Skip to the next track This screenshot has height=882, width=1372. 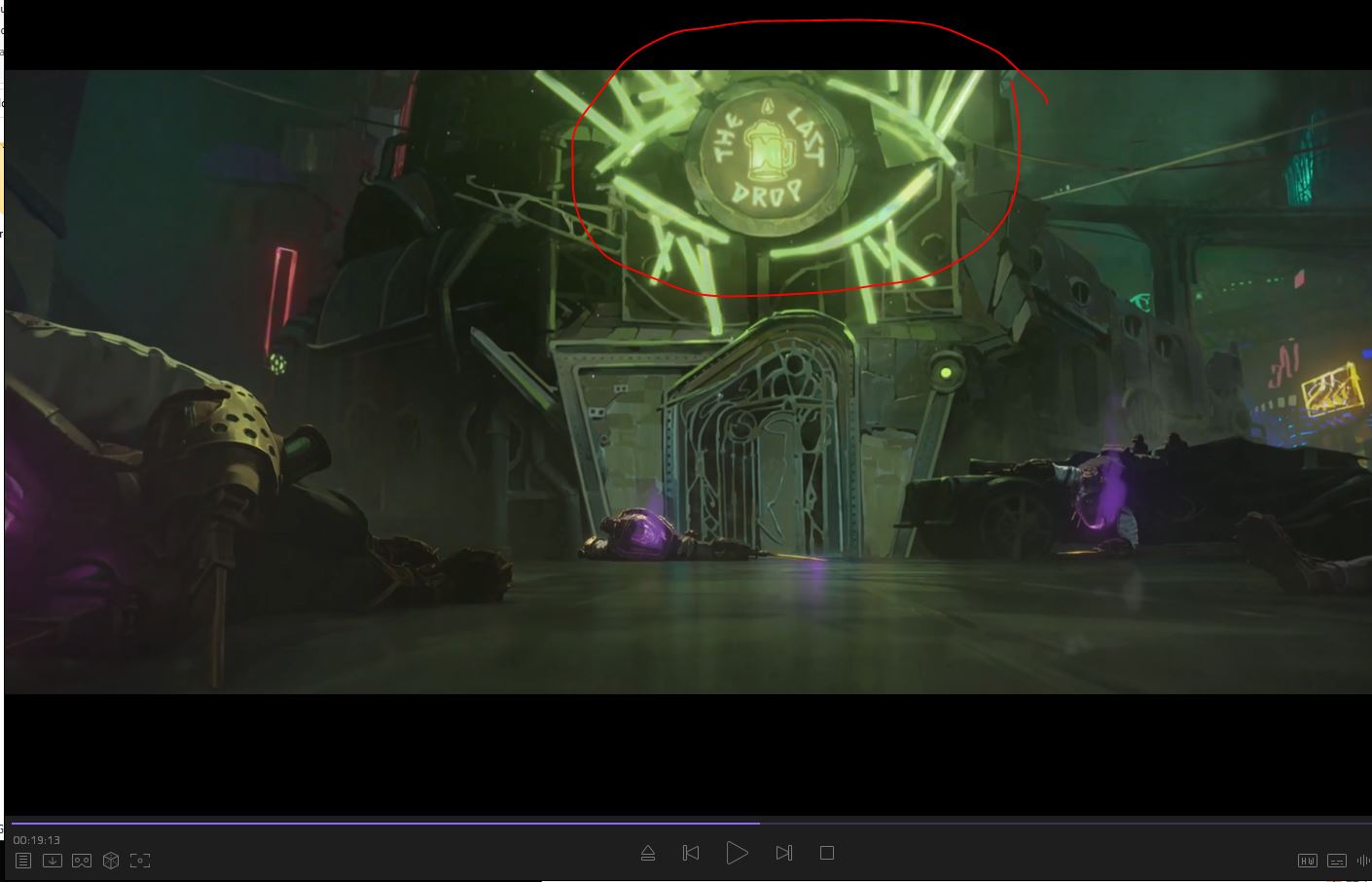pyautogui.click(x=783, y=854)
